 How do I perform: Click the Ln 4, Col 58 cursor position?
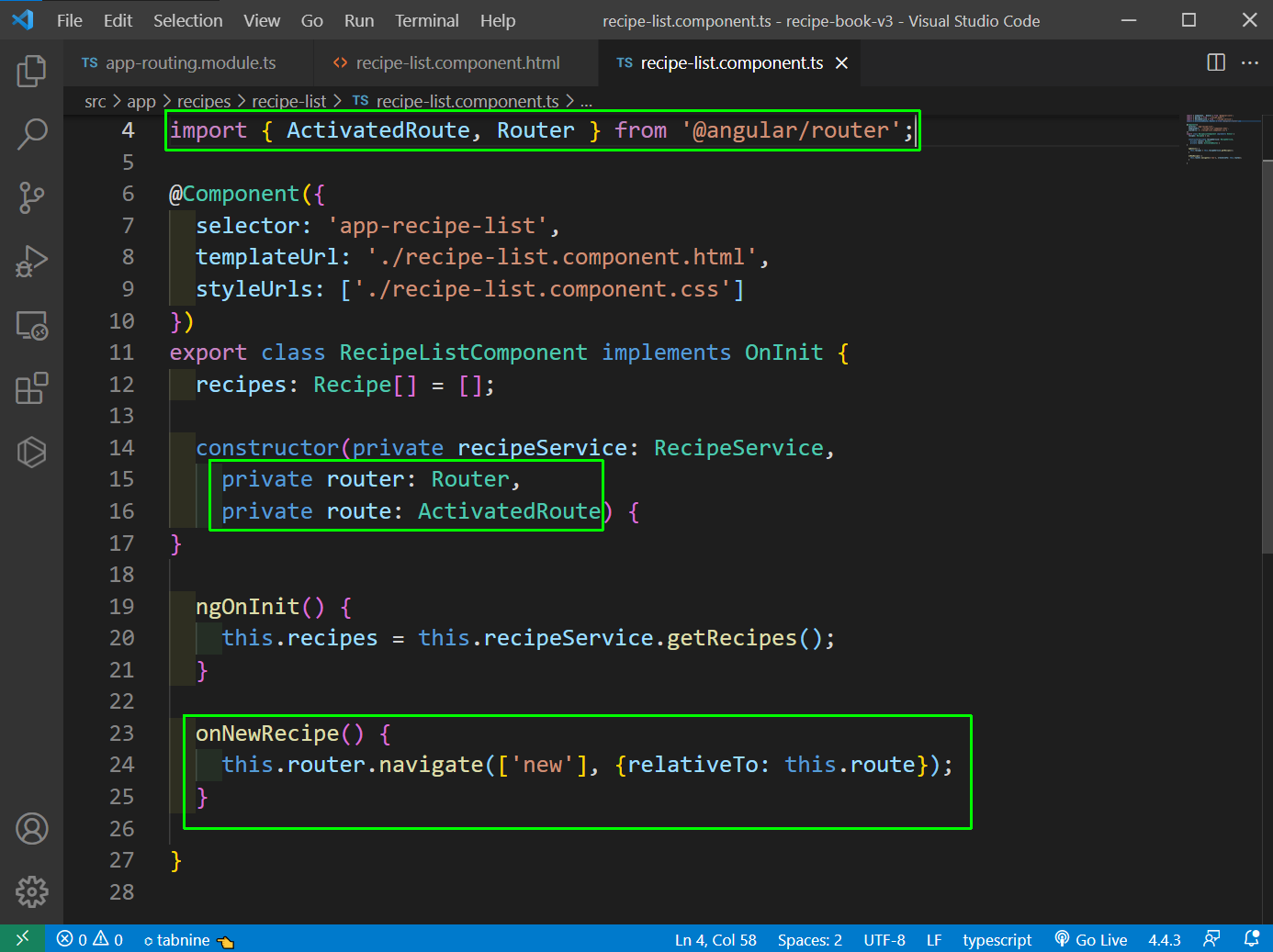(715, 939)
